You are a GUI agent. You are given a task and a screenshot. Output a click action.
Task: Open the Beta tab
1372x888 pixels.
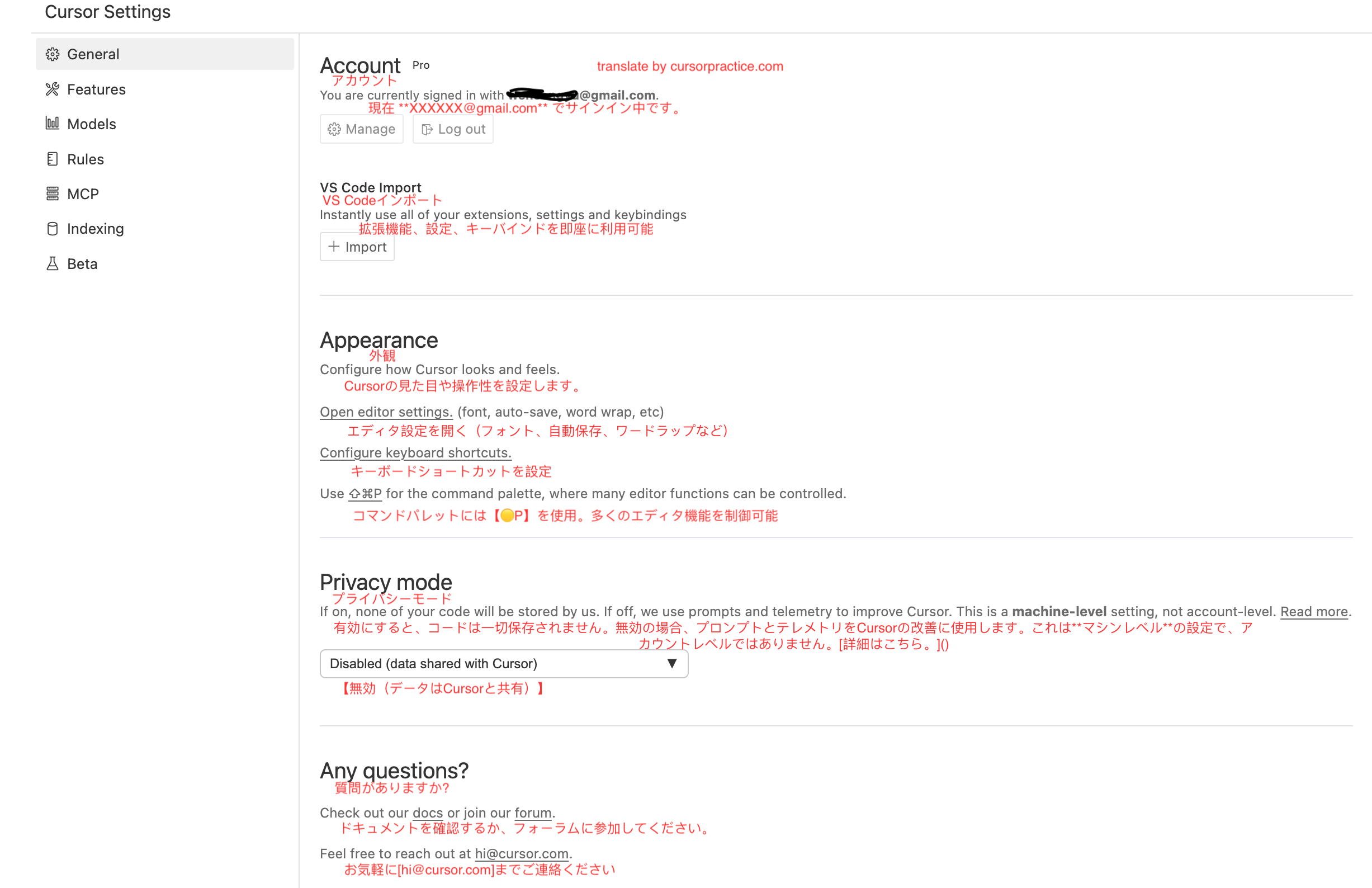pyautogui.click(x=165, y=263)
